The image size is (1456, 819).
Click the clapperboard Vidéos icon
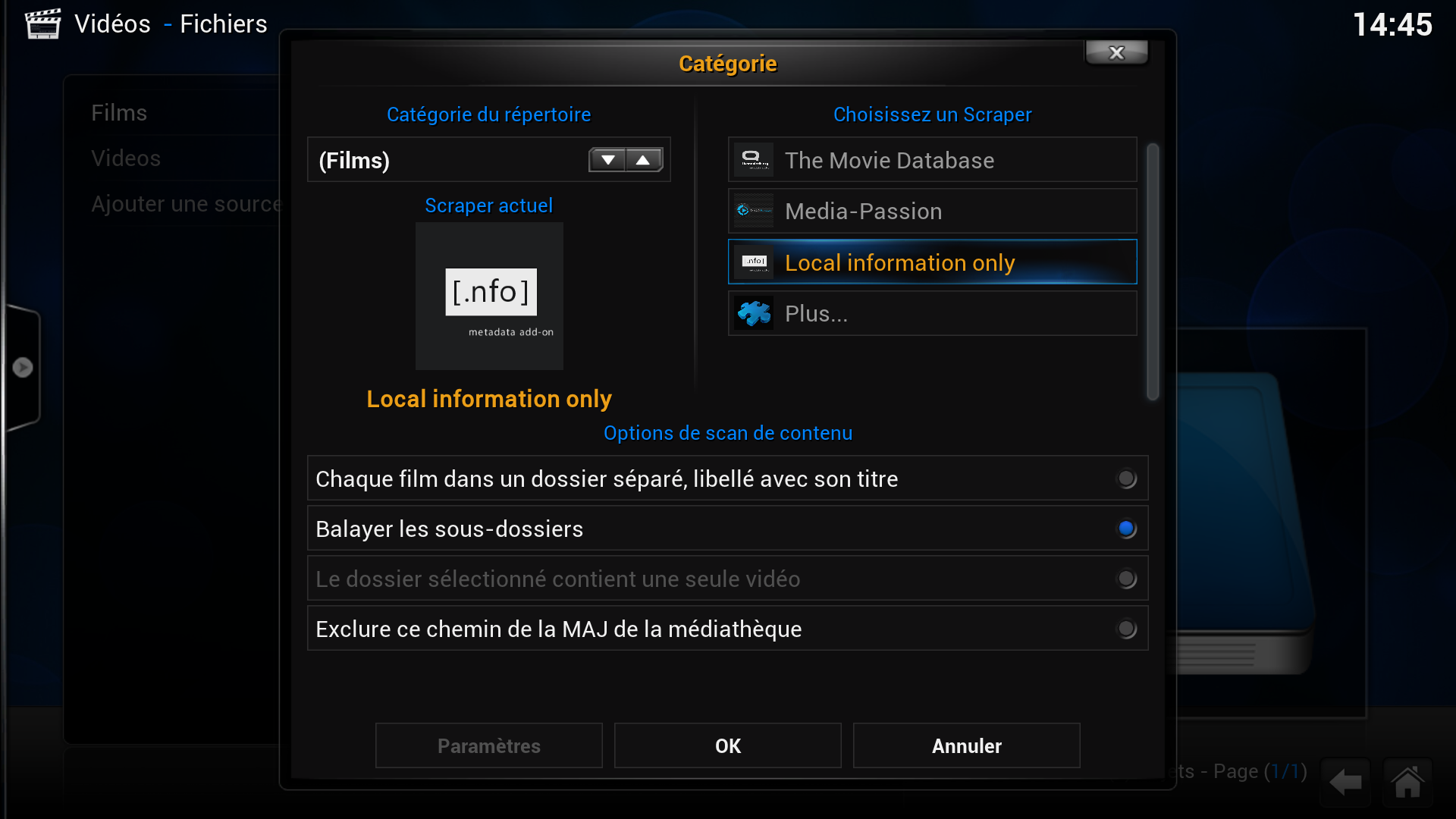tap(42, 24)
